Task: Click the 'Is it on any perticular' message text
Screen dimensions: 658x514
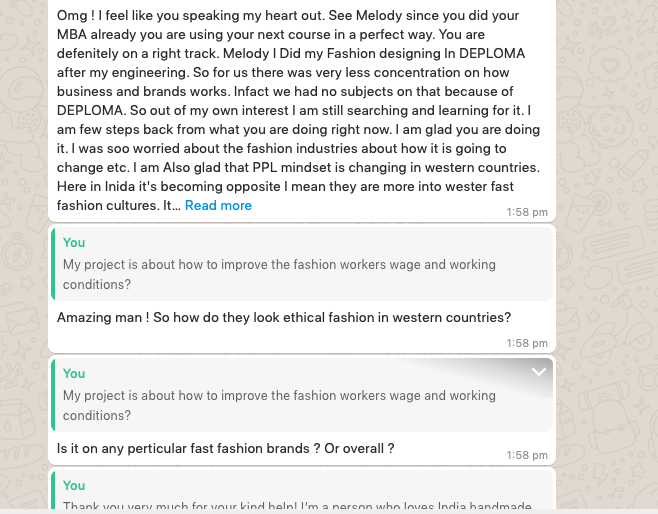Action: coord(225,448)
